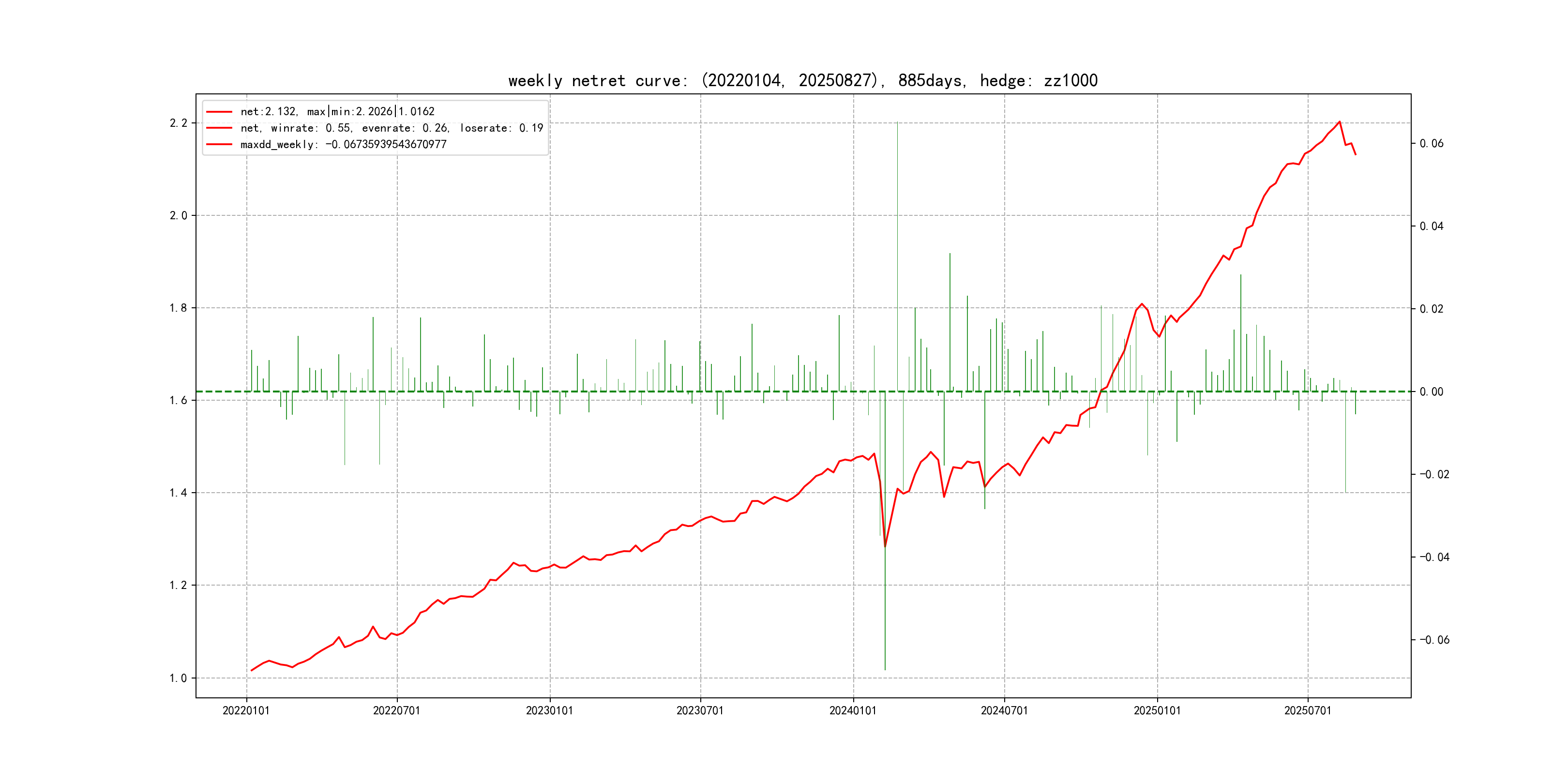Click the 20220101 x-axis date label
The height and width of the screenshot is (784, 1568).
246,711
